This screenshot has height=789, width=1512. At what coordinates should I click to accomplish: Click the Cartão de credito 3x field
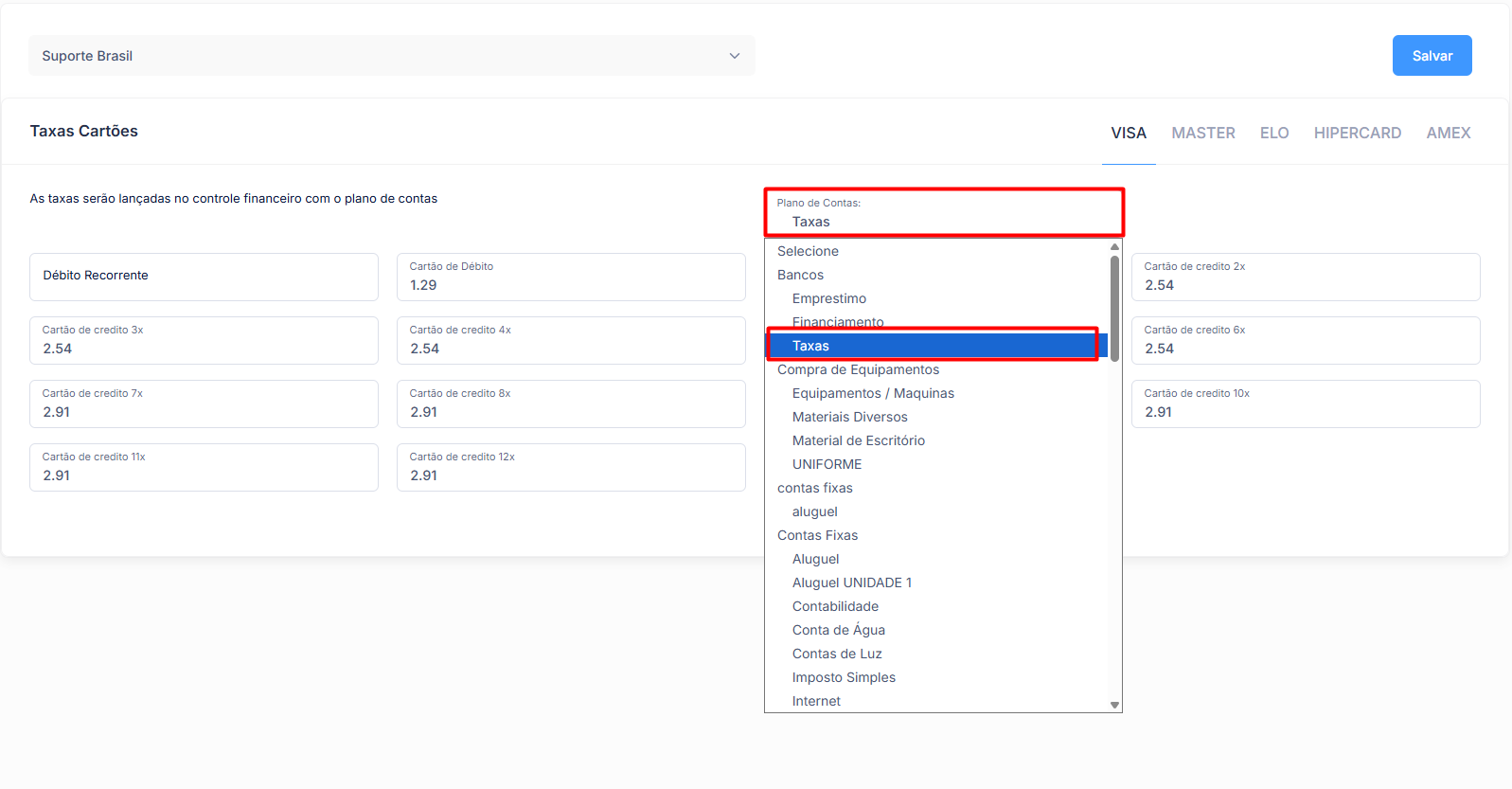tap(204, 340)
